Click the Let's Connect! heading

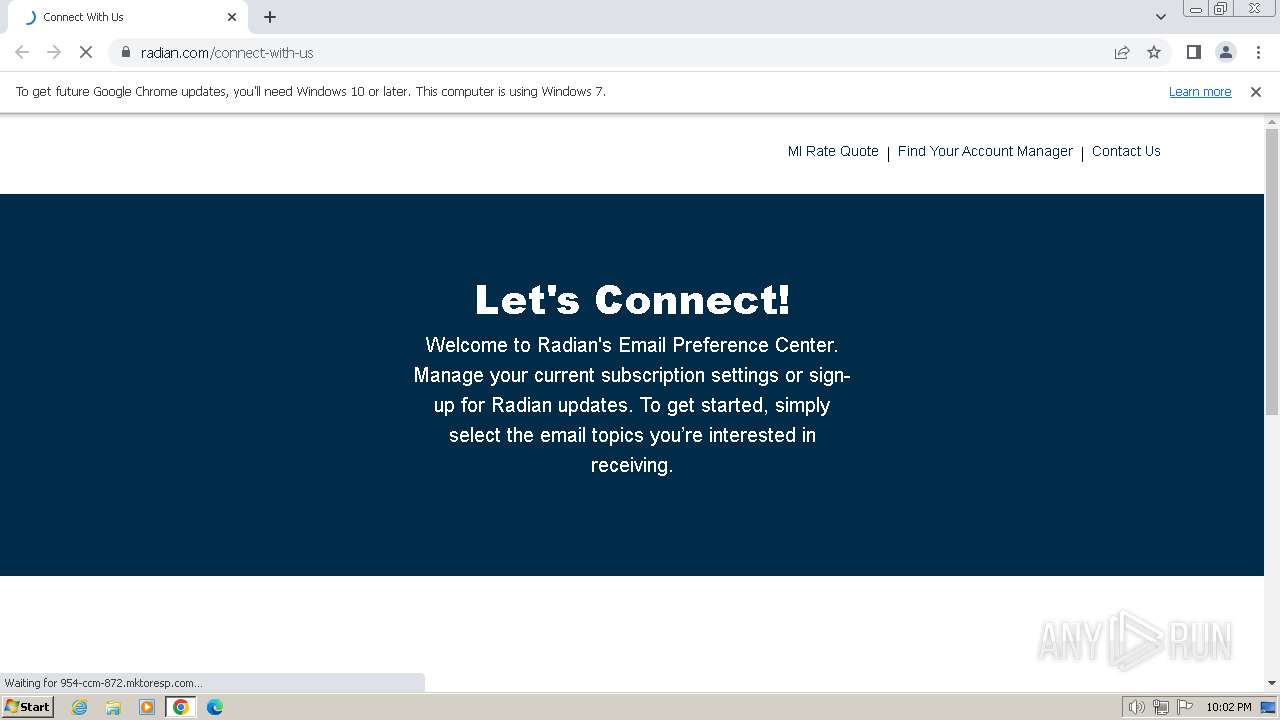(x=632, y=300)
